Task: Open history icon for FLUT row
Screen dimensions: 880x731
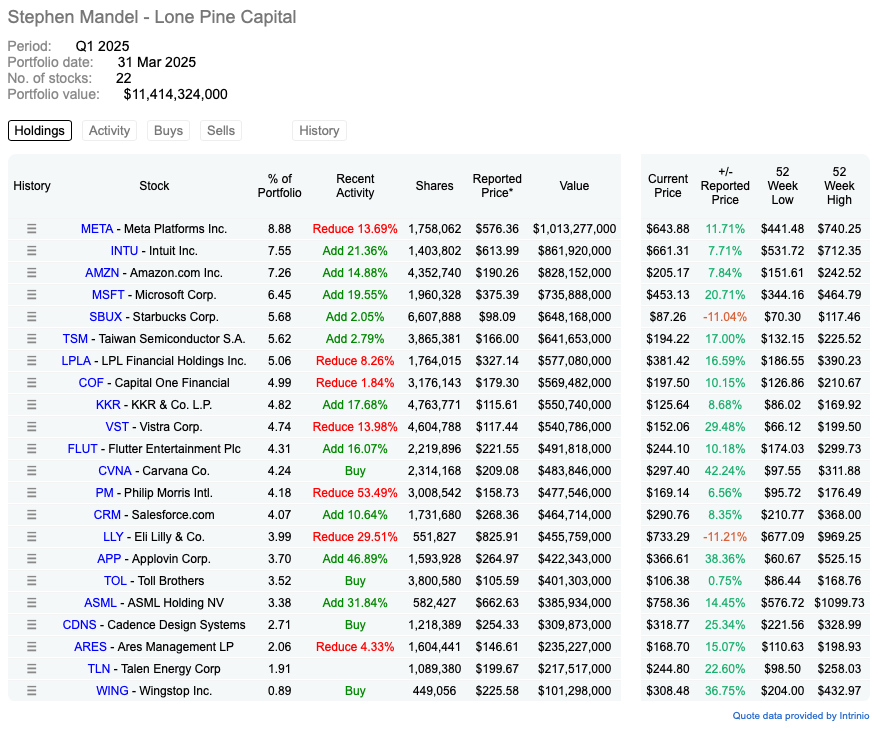Action: tap(31, 449)
